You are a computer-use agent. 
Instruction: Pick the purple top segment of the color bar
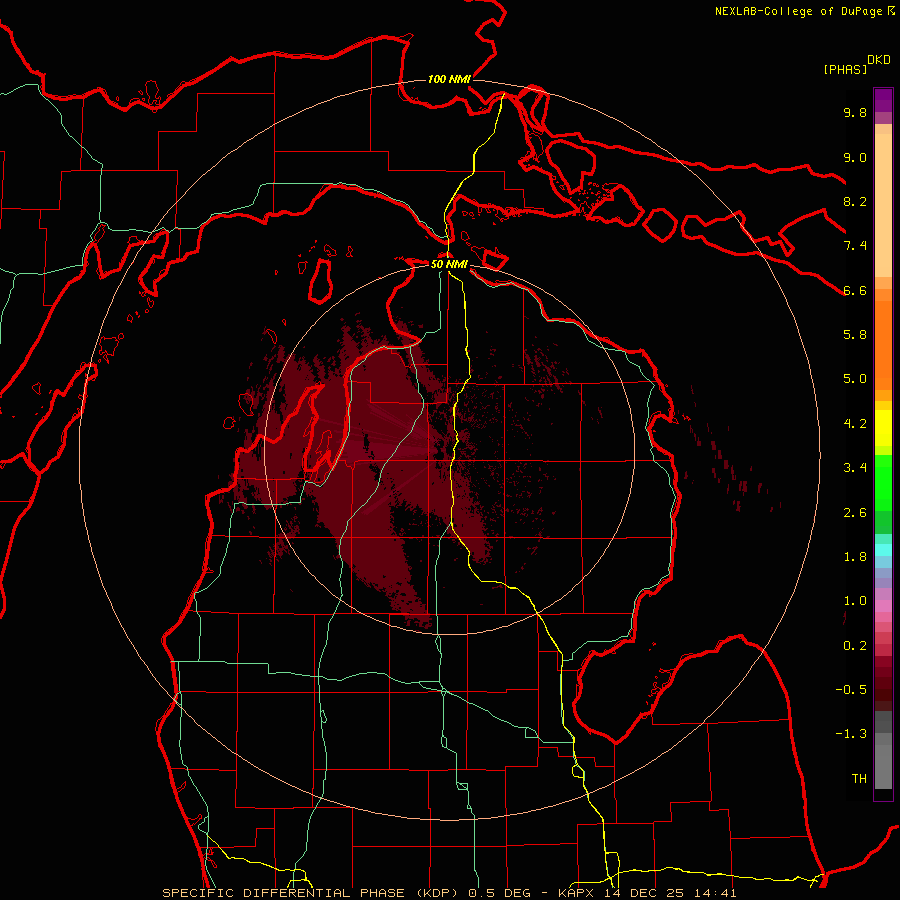[883, 100]
